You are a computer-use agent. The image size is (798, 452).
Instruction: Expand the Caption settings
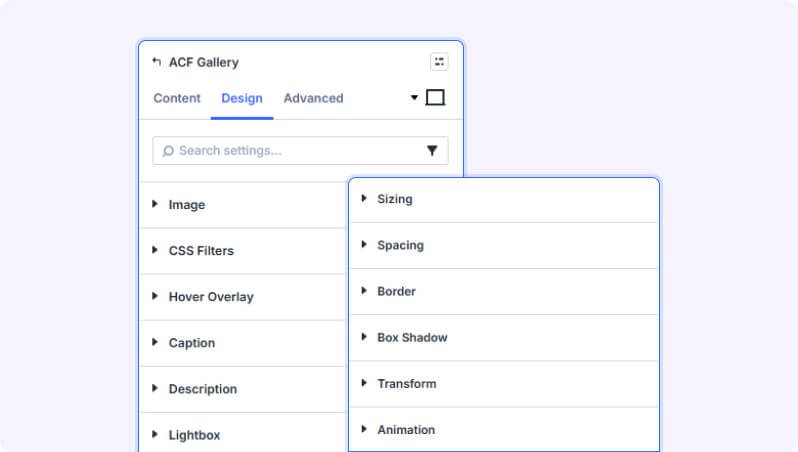coord(243,343)
